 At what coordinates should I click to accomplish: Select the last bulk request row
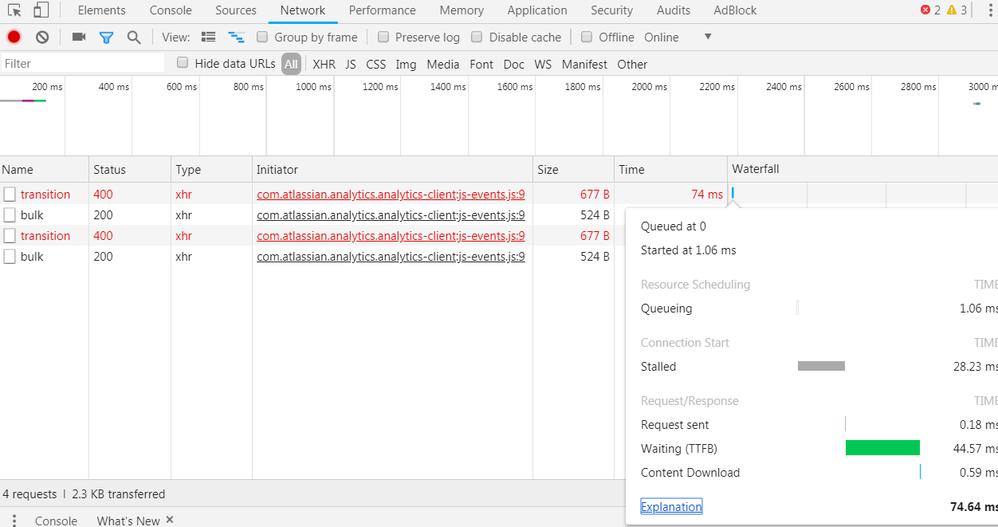point(32,256)
